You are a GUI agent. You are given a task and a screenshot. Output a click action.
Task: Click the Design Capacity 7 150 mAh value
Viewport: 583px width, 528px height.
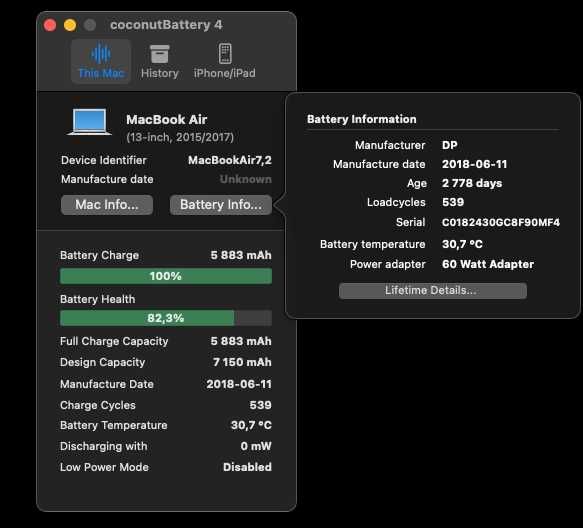242,362
